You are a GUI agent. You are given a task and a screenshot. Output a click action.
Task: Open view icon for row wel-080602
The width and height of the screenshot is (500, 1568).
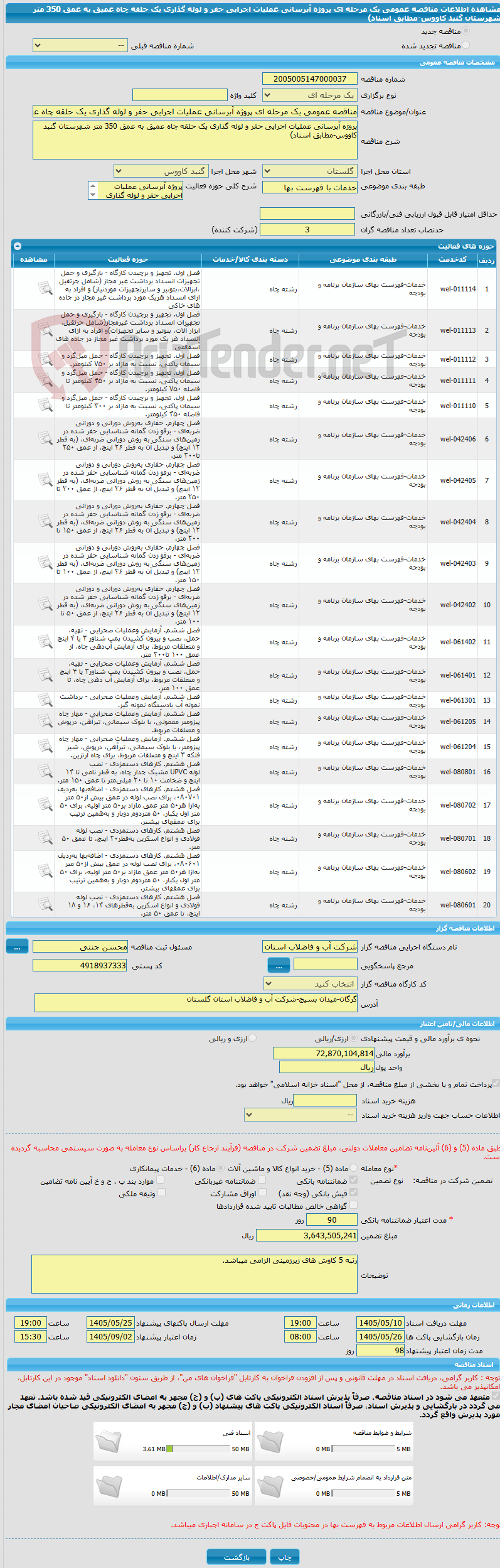coord(45,872)
